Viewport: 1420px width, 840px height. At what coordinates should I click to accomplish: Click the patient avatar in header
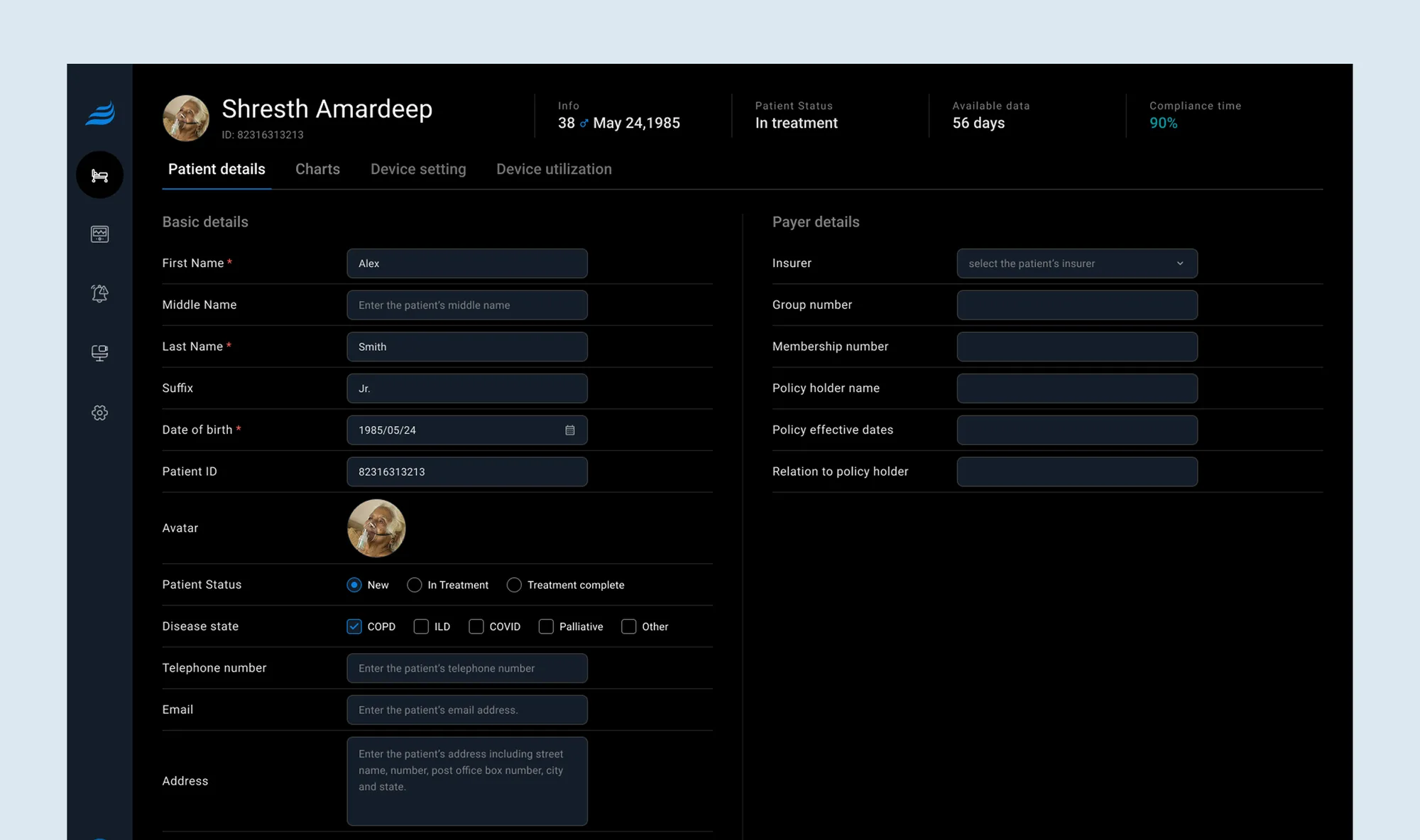click(186, 118)
